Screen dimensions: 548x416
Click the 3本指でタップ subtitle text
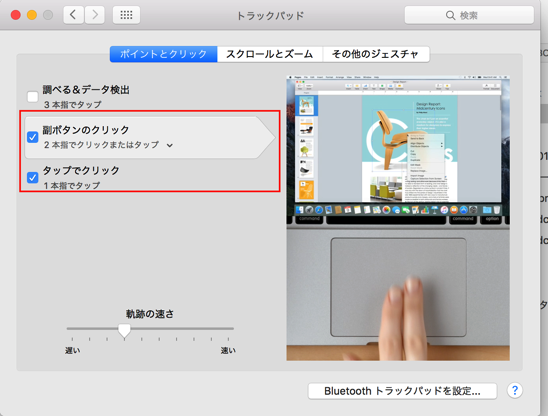click(73, 105)
